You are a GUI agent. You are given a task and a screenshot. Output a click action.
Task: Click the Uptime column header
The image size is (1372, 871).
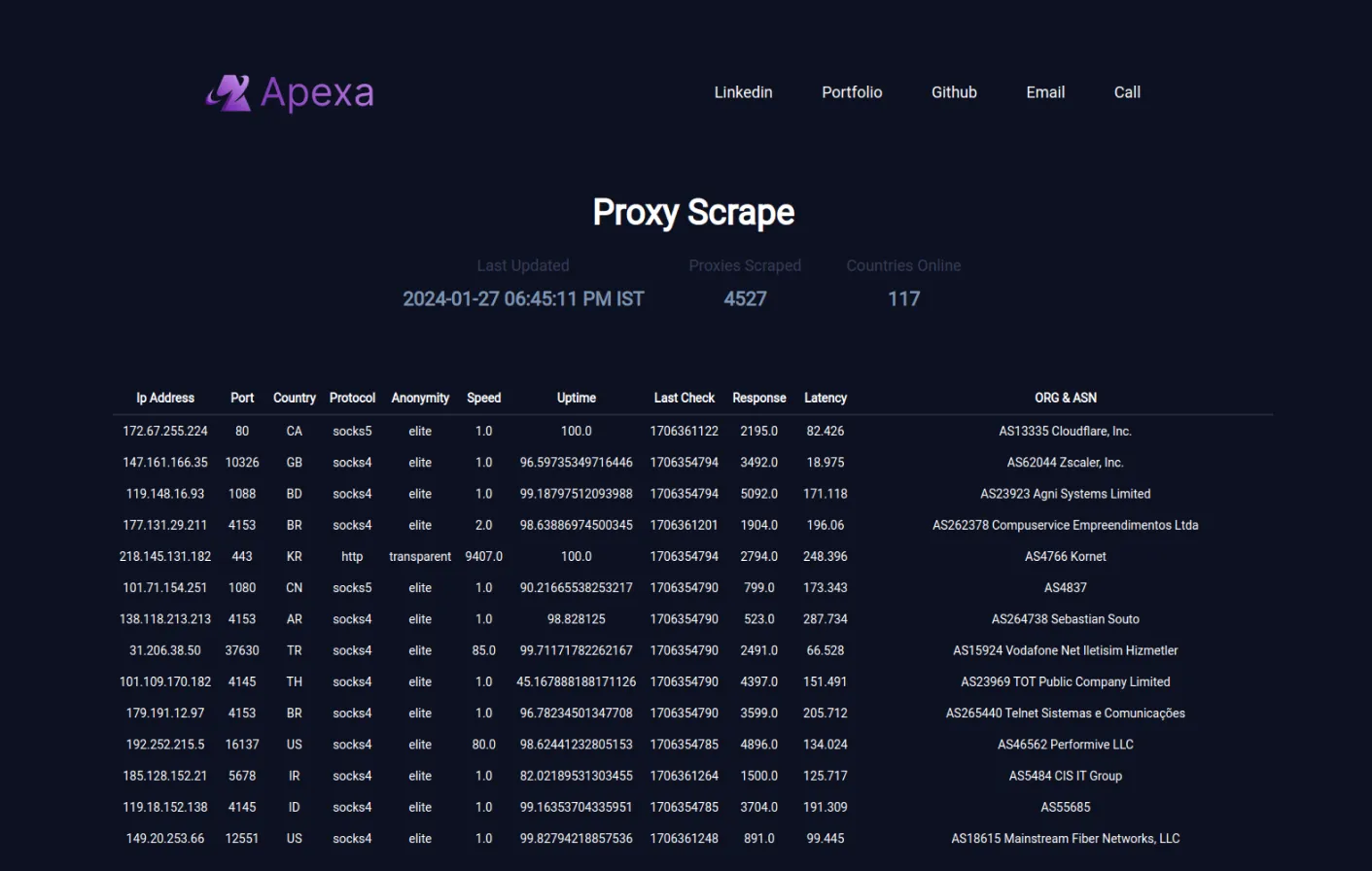pos(576,398)
